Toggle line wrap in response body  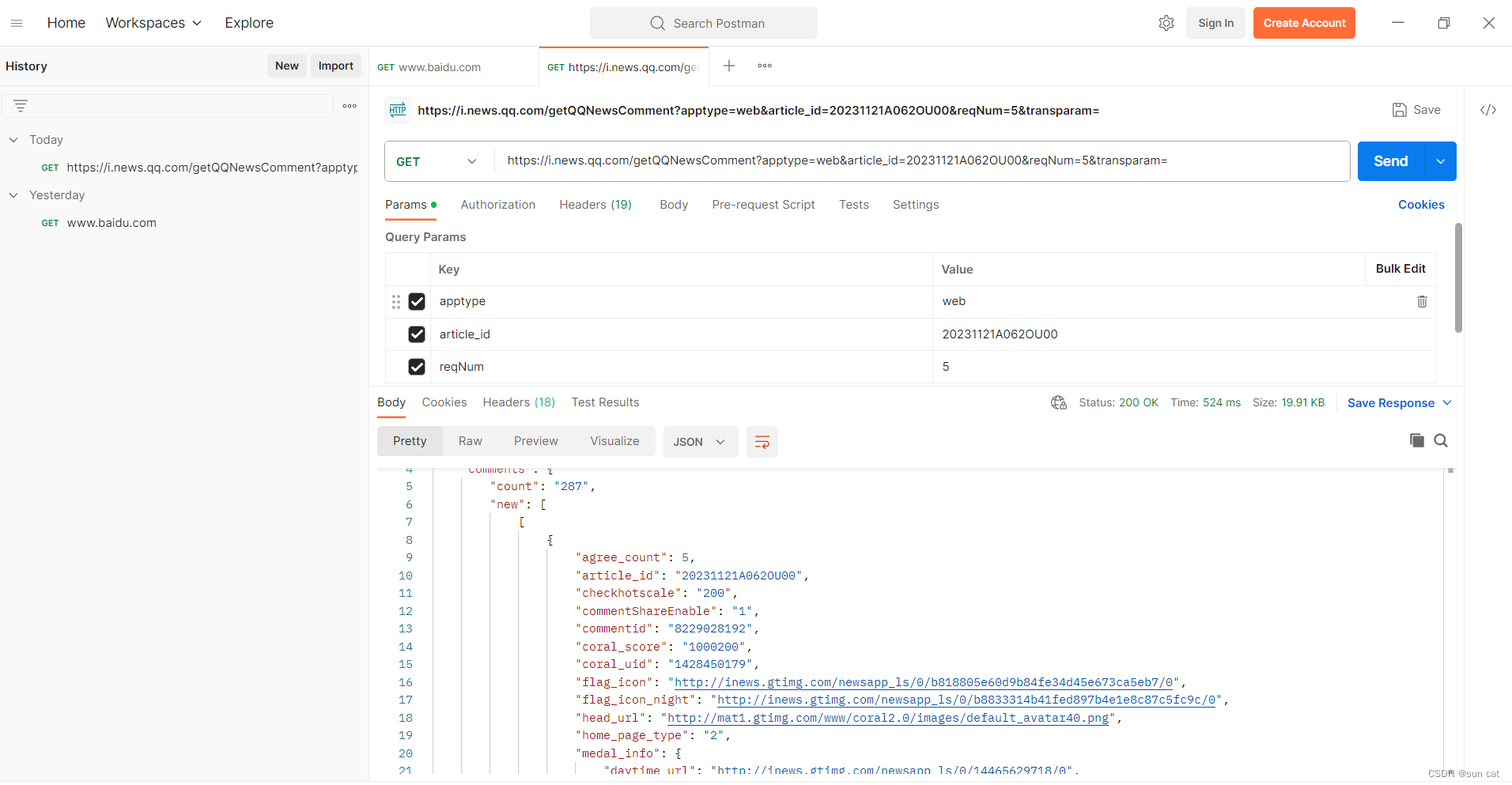pyautogui.click(x=762, y=442)
